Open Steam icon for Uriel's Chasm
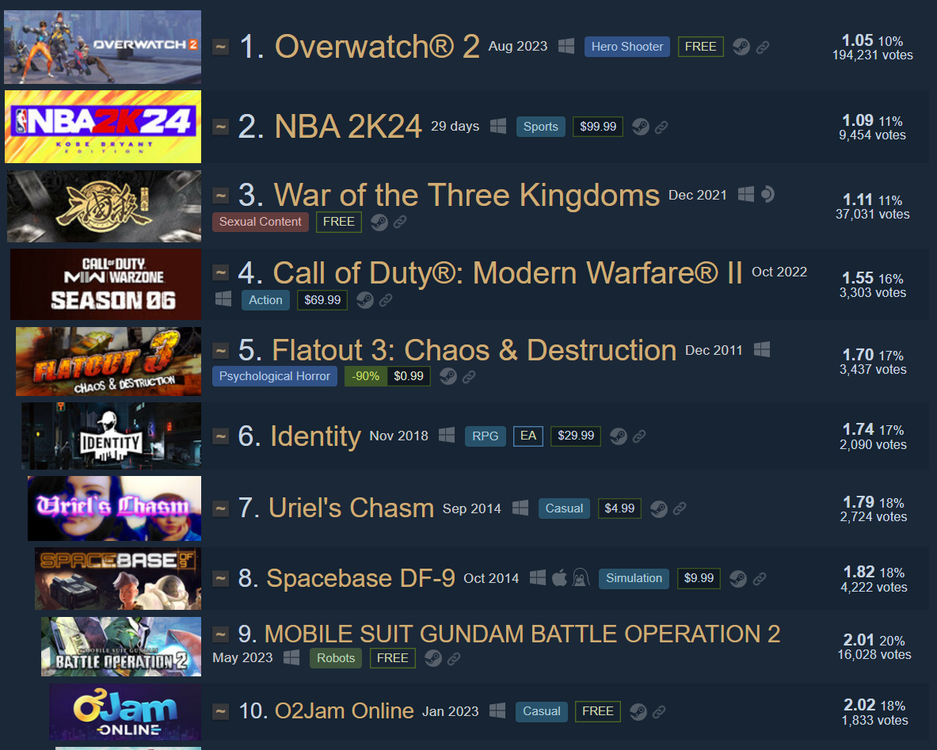Screen dimensions: 937x750 pos(659,509)
